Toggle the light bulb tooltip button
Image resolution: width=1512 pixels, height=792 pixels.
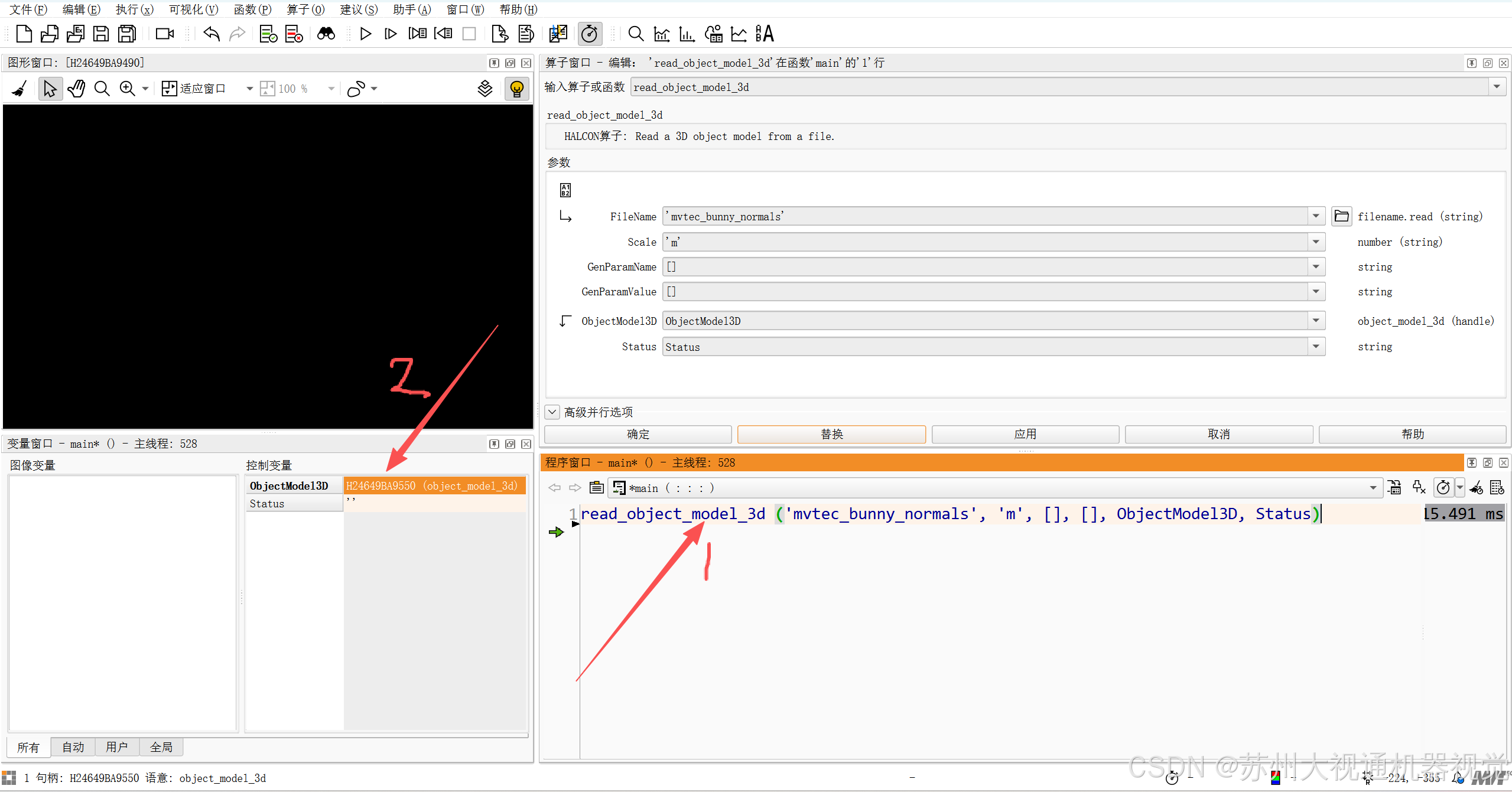516,89
